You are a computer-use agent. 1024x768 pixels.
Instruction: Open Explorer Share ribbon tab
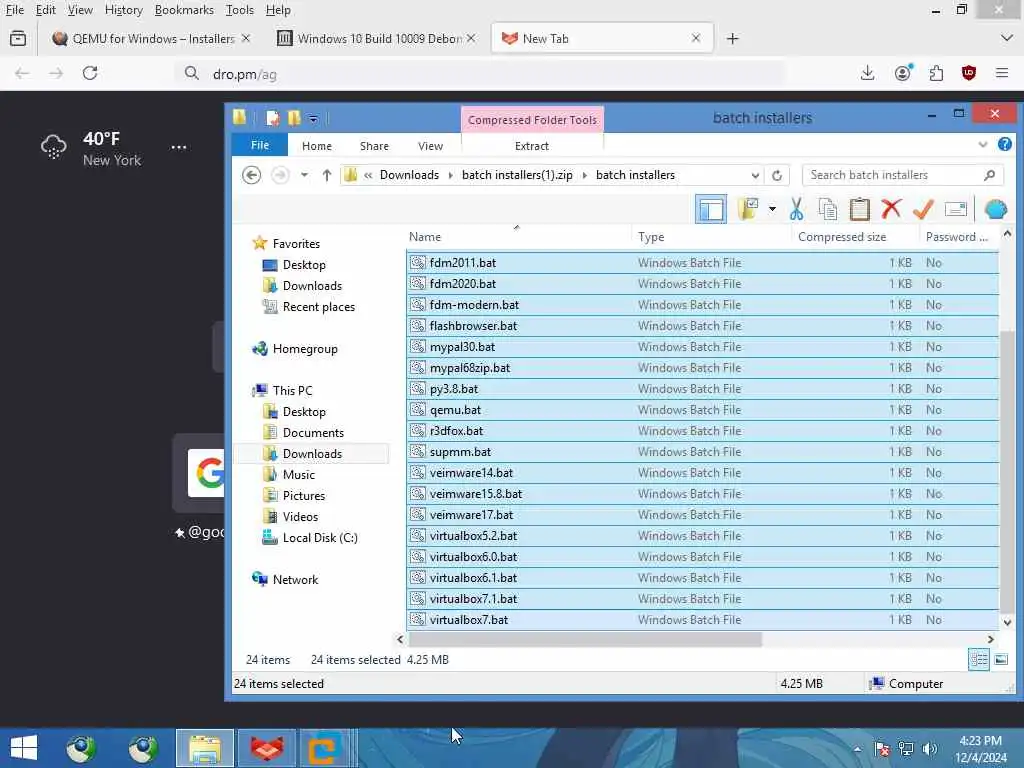(374, 146)
